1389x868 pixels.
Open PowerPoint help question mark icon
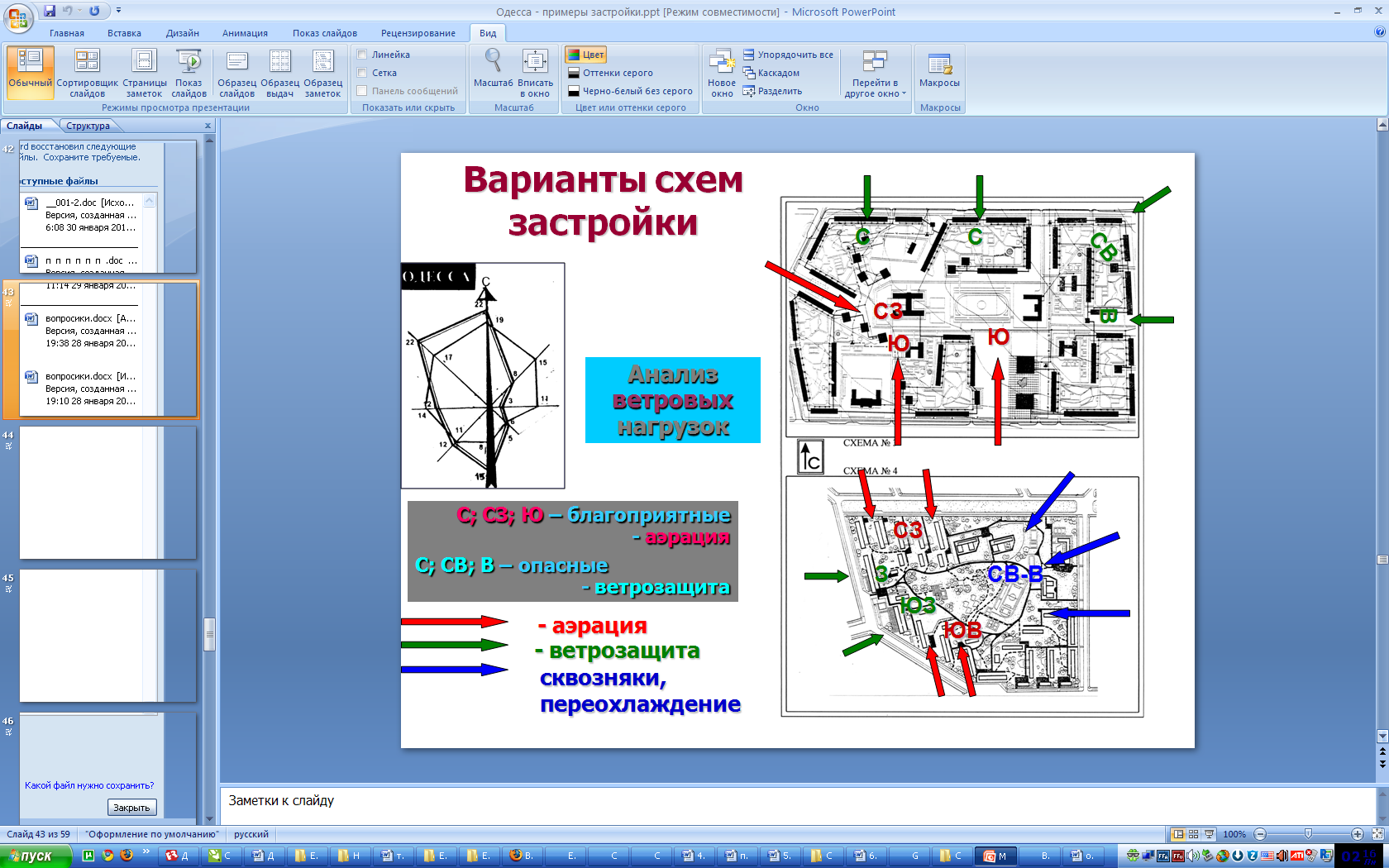click(1379, 32)
